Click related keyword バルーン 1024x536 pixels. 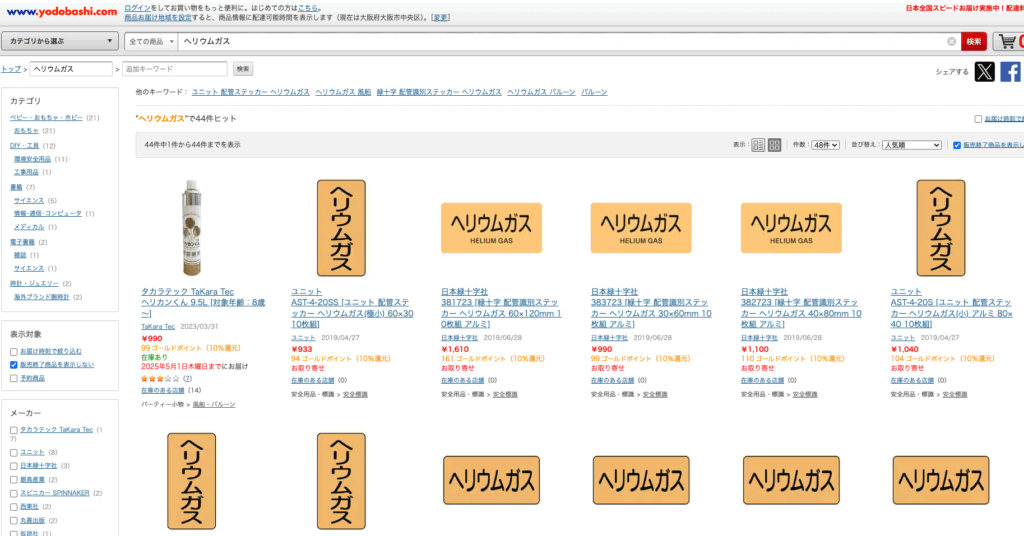pos(594,92)
